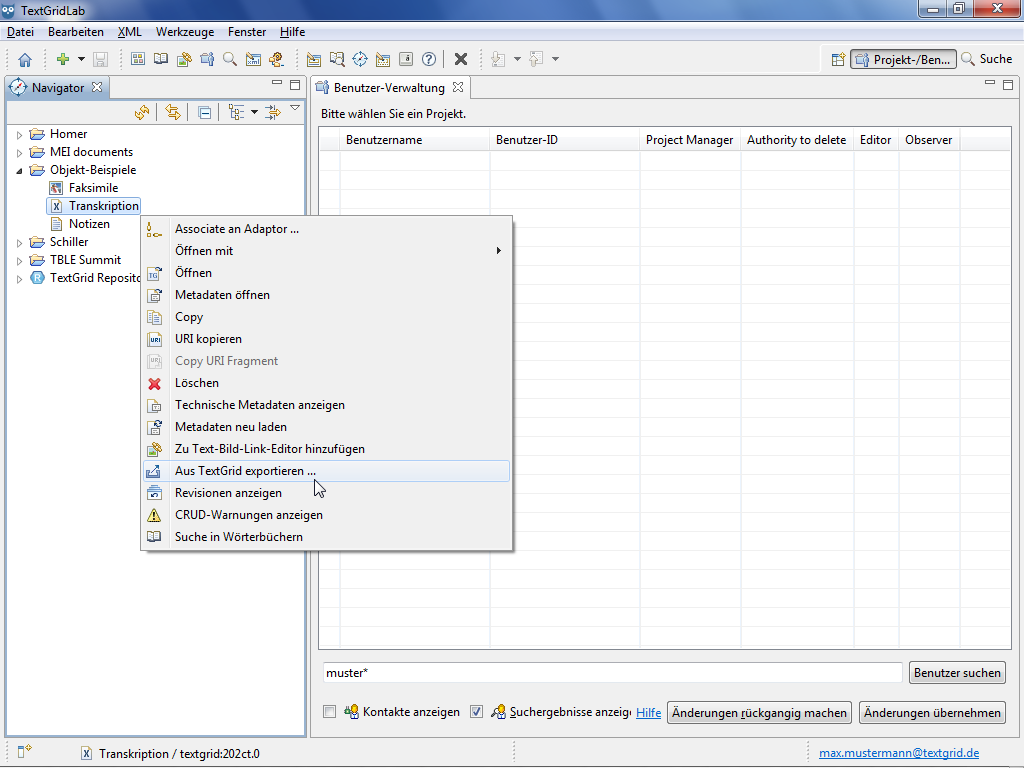Screen dimensions: 1024x768
Task: Collapse the Objekt-Beispiele folder
Action: 19,171
